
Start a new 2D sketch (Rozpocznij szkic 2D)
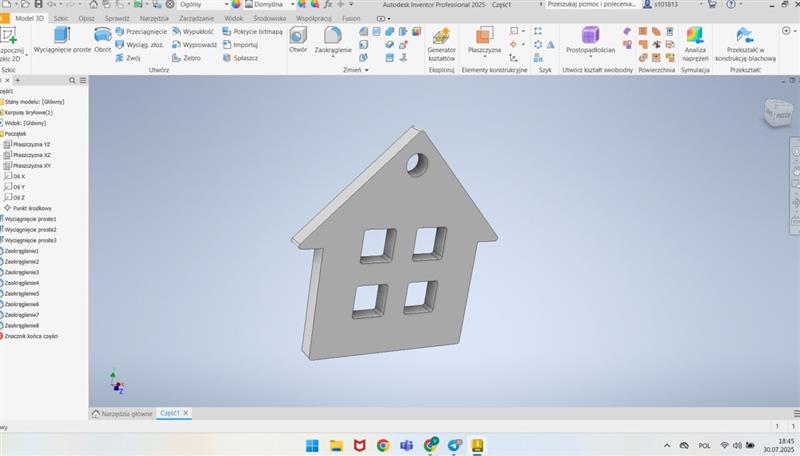(11, 44)
